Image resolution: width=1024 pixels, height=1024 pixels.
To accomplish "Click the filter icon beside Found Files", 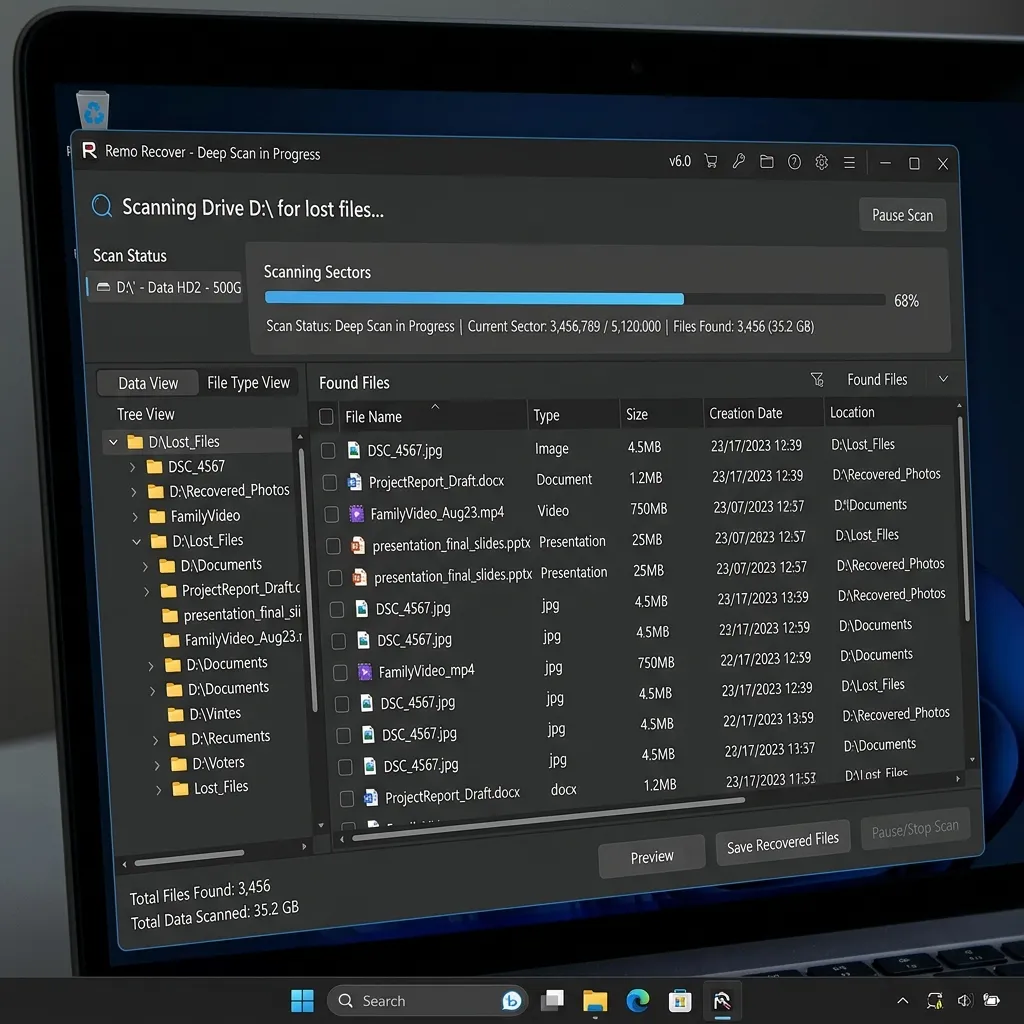I will (817, 379).
